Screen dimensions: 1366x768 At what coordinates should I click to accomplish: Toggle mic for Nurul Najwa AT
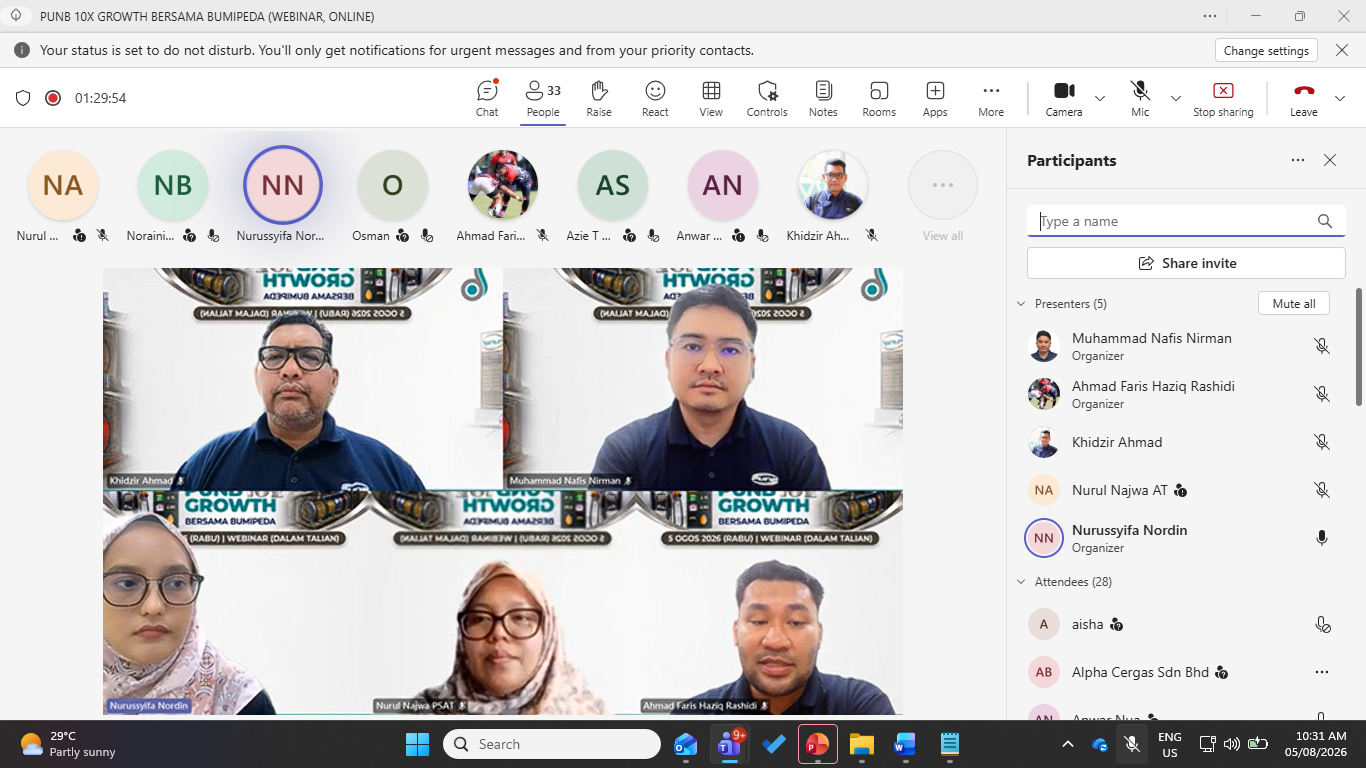coord(1322,490)
